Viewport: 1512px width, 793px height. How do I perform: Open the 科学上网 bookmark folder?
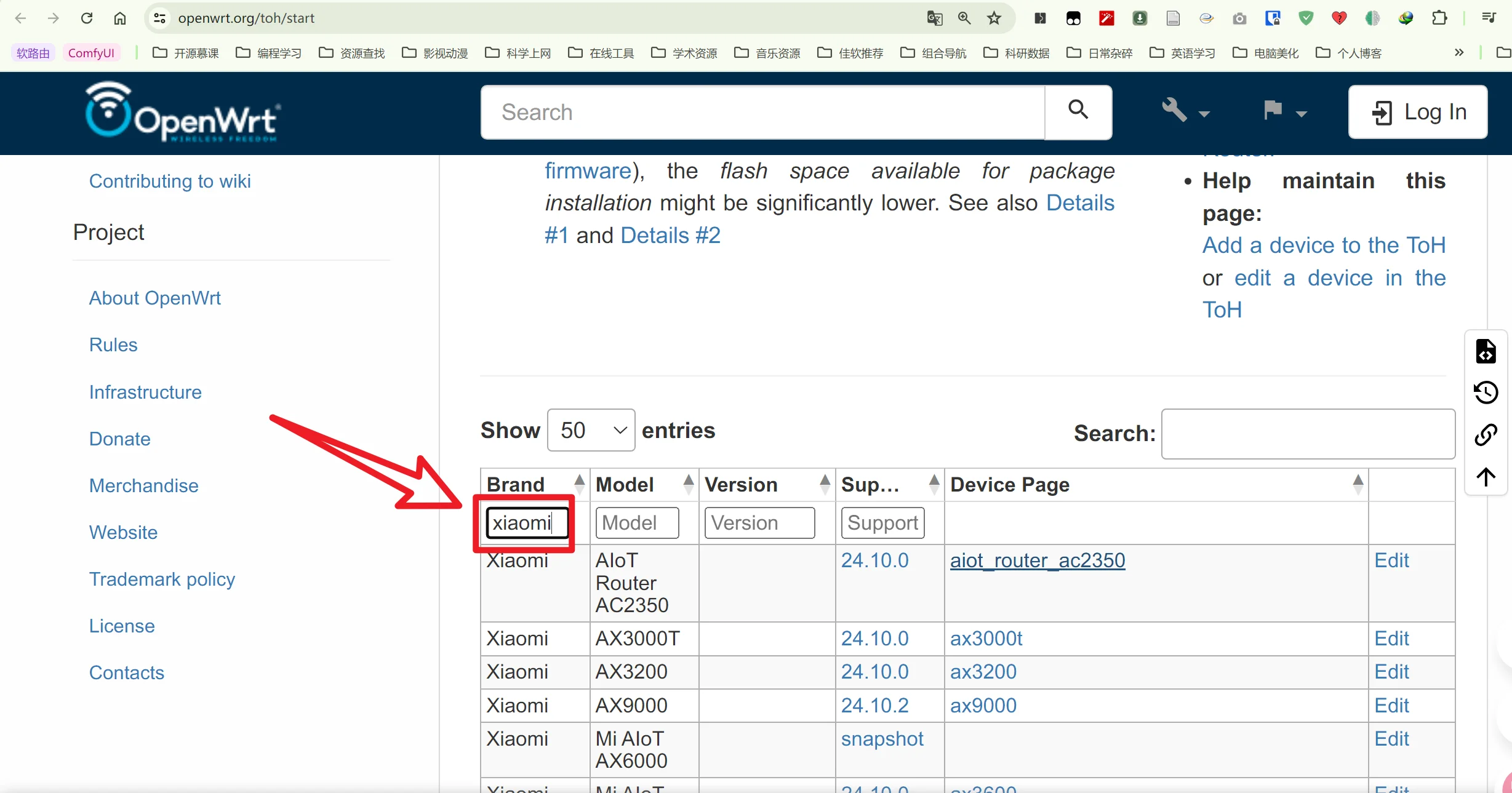tap(518, 53)
